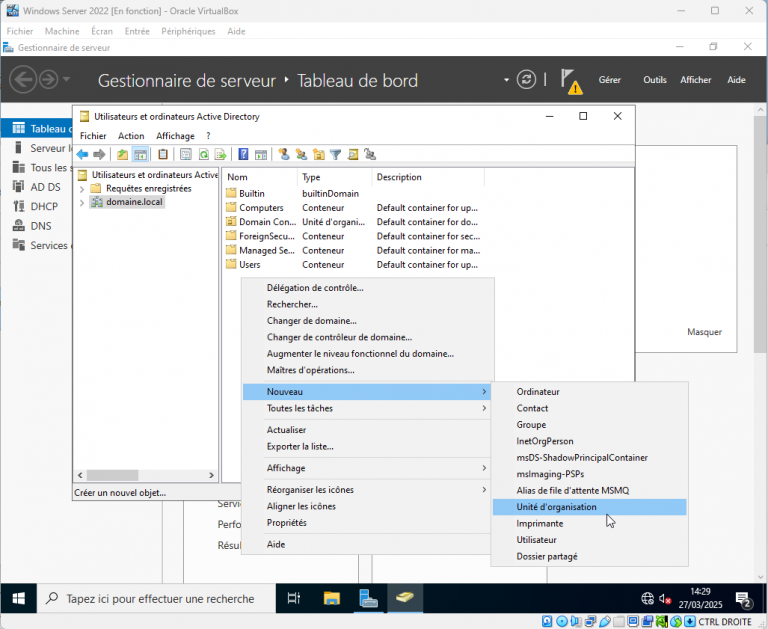Choose Utilisateur from the Nouveau submenu
Image resolution: width=768 pixels, height=629 pixels.
[536, 540]
